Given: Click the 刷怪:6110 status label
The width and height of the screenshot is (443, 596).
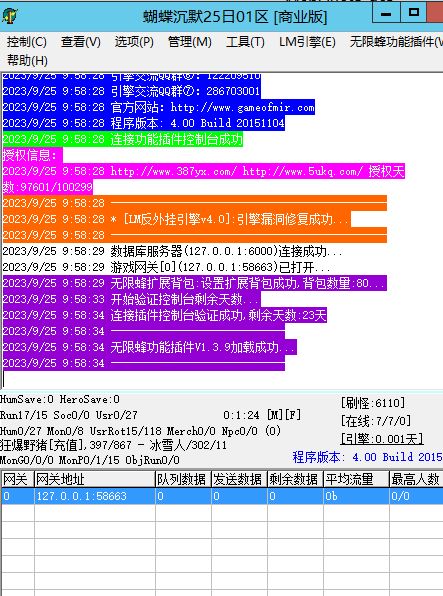Looking at the screenshot, I should 373,403.
